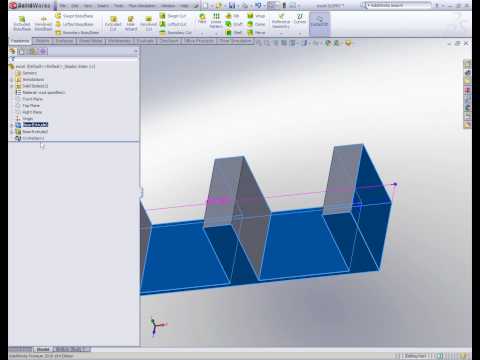Open the Curves dropdown arrow
This screenshot has height=360, width=480.
pyautogui.click(x=300, y=33)
